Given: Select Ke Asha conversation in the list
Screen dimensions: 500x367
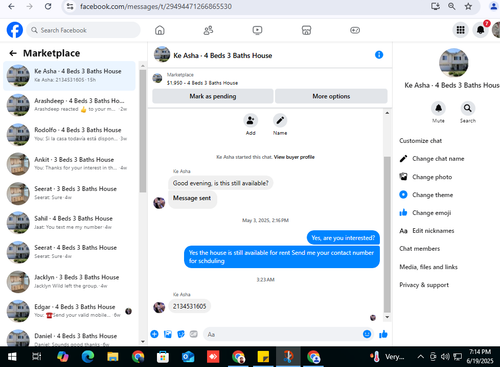Looking at the screenshot, I should point(69,76).
